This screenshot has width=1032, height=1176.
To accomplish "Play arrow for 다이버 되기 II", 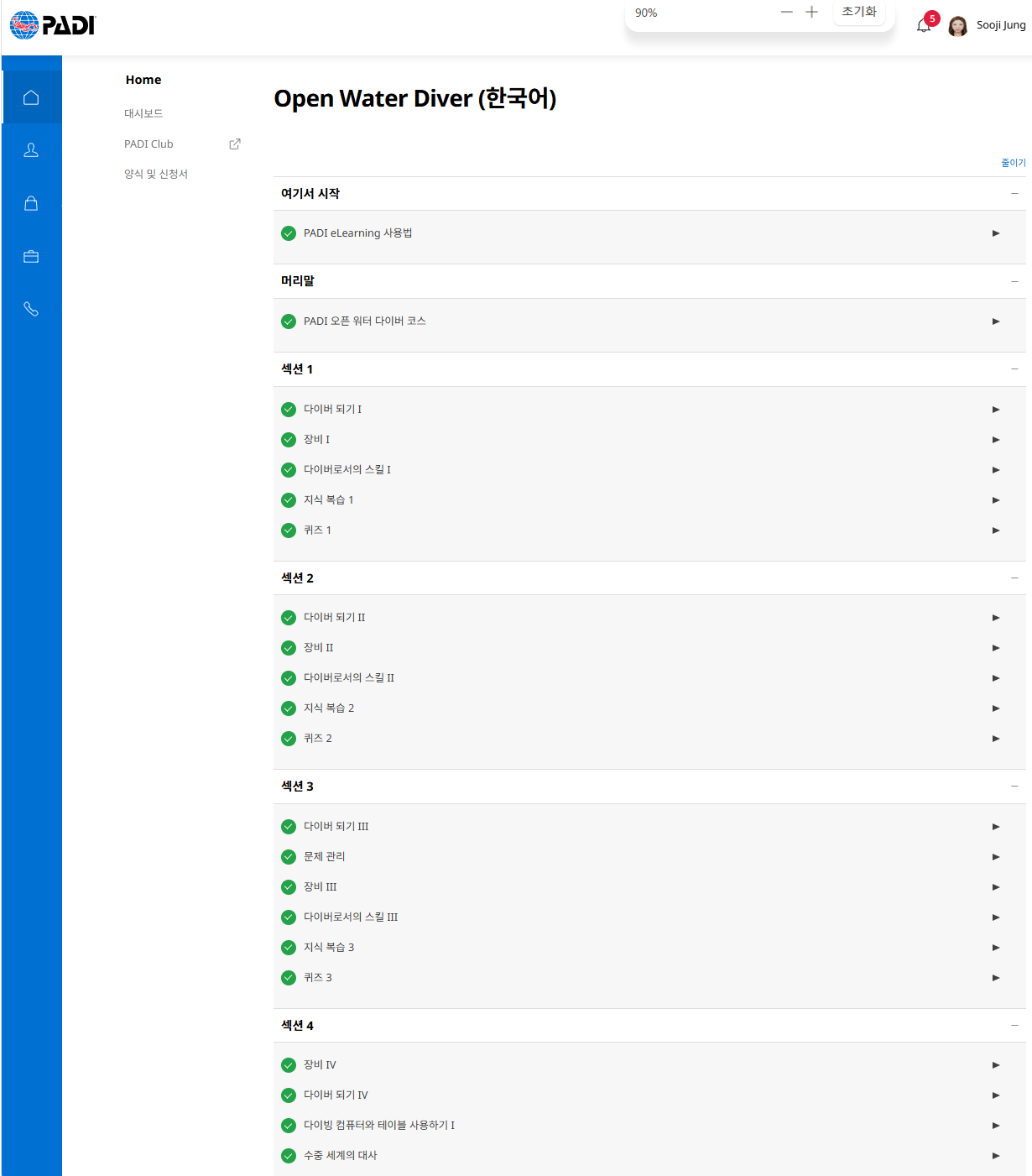I will (x=996, y=618).
